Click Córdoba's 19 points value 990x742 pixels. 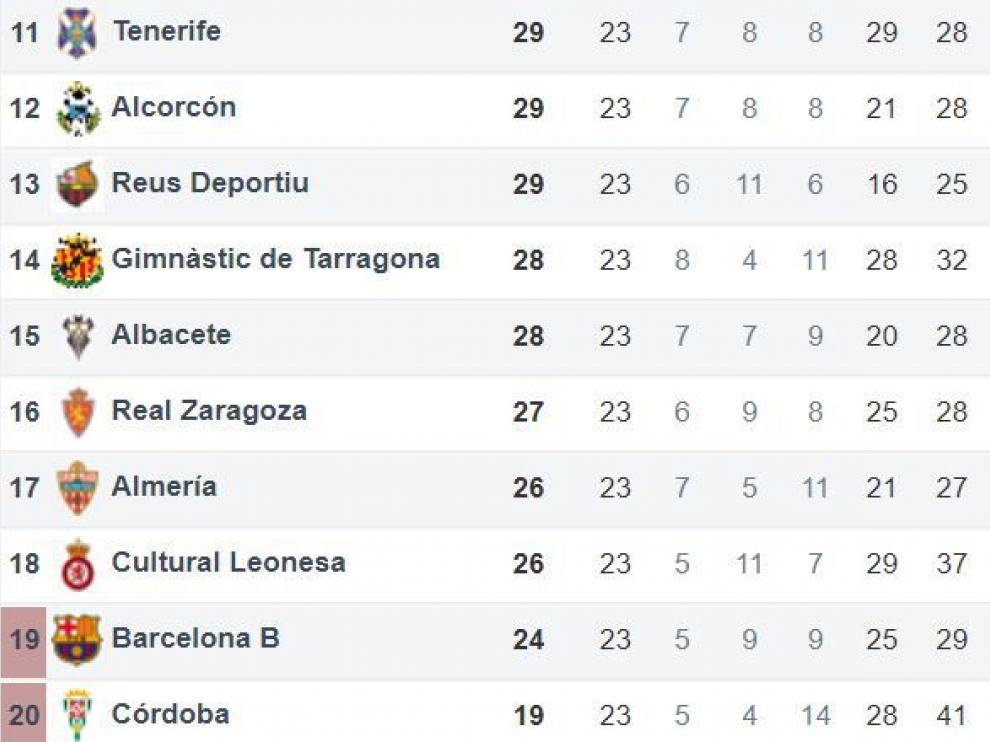pyautogui.click(x=528, y=715)
